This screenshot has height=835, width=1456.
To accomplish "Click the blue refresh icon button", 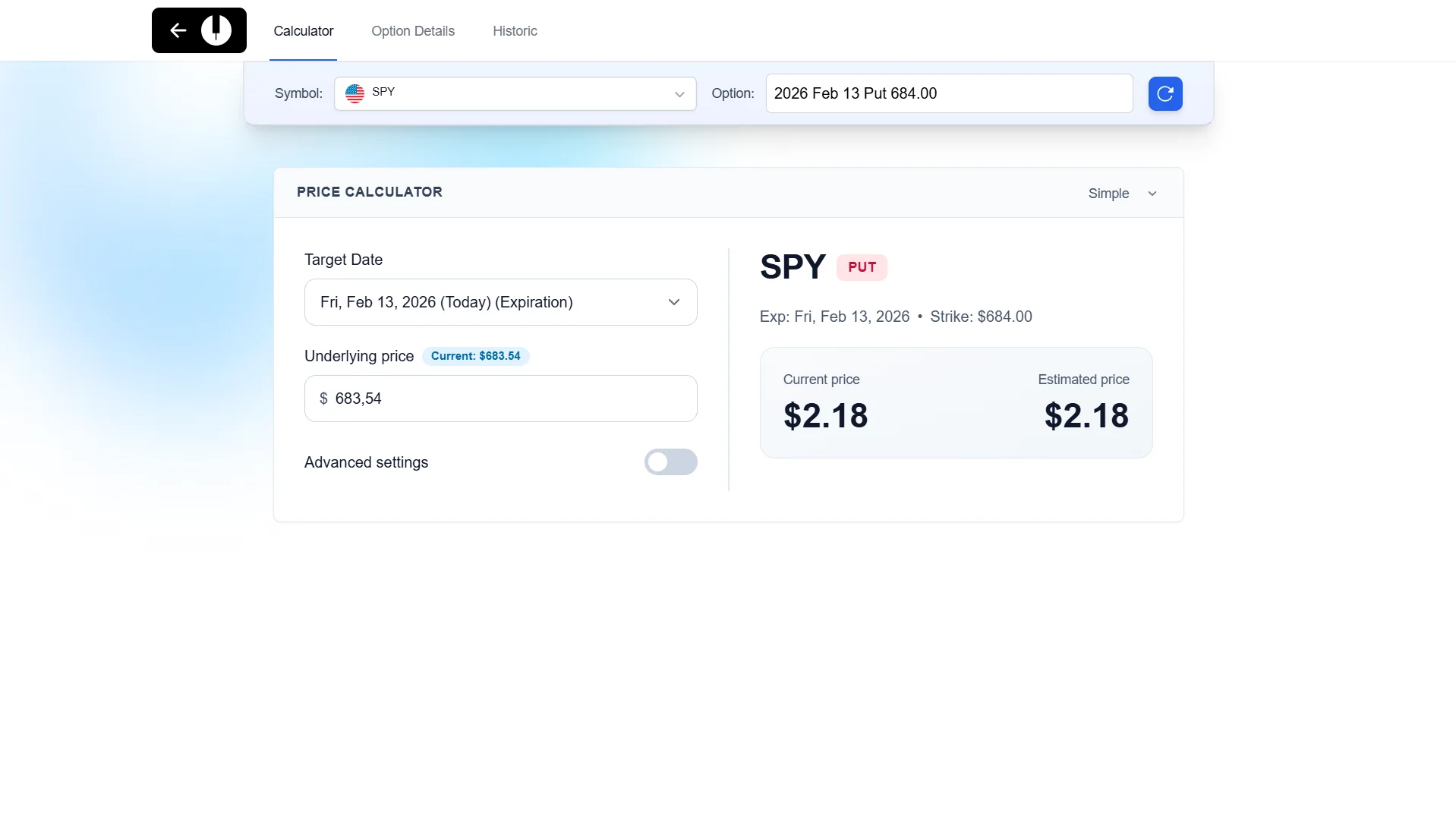I will coord(1165,93).
